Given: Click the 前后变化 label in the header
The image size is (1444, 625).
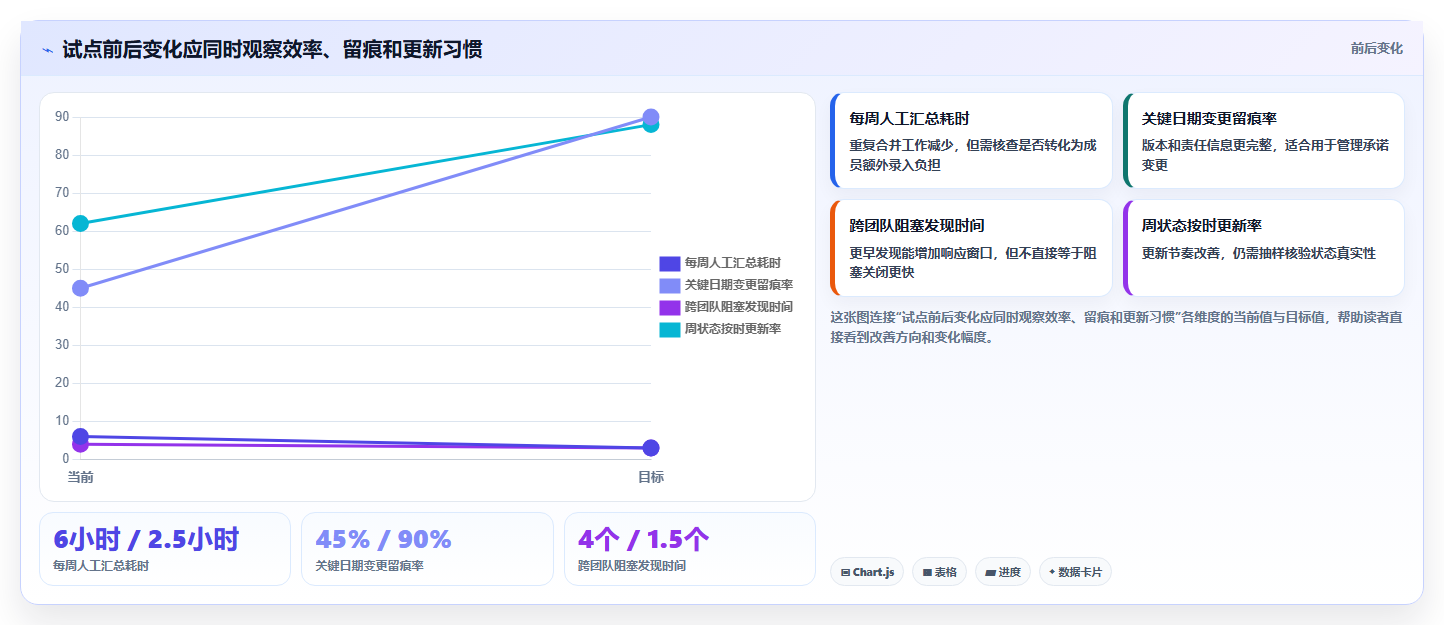Looking at the screenshot, I should [x=1376, y=48].
